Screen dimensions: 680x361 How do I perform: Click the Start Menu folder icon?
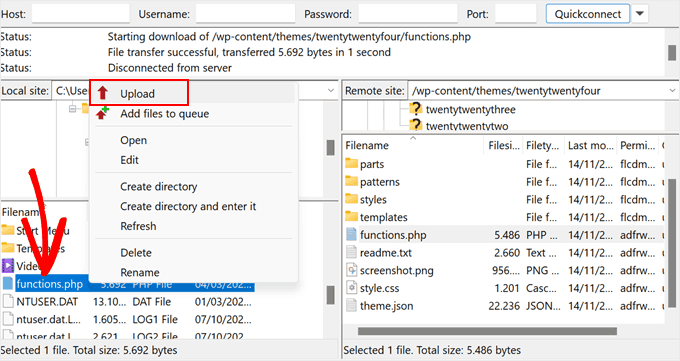click(x=8, y=230)
